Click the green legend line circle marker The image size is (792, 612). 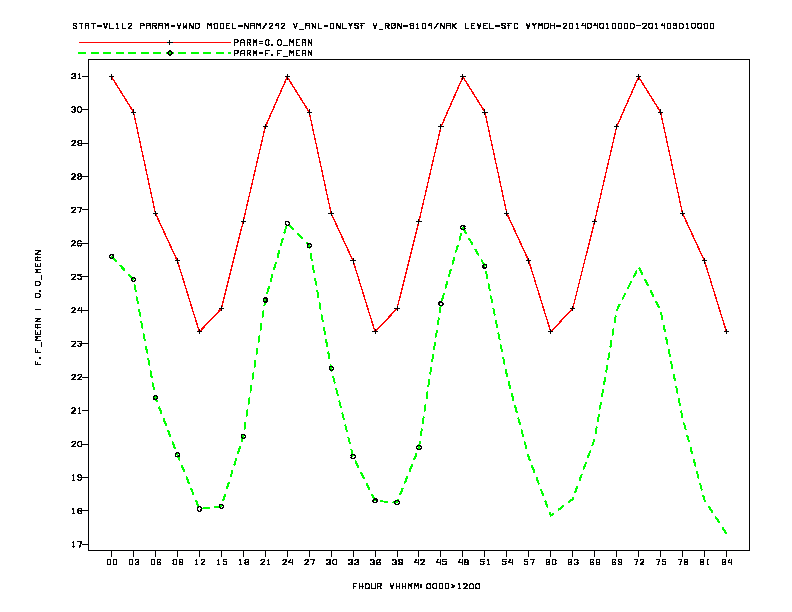pyautogui.click(x=170, y=53)
